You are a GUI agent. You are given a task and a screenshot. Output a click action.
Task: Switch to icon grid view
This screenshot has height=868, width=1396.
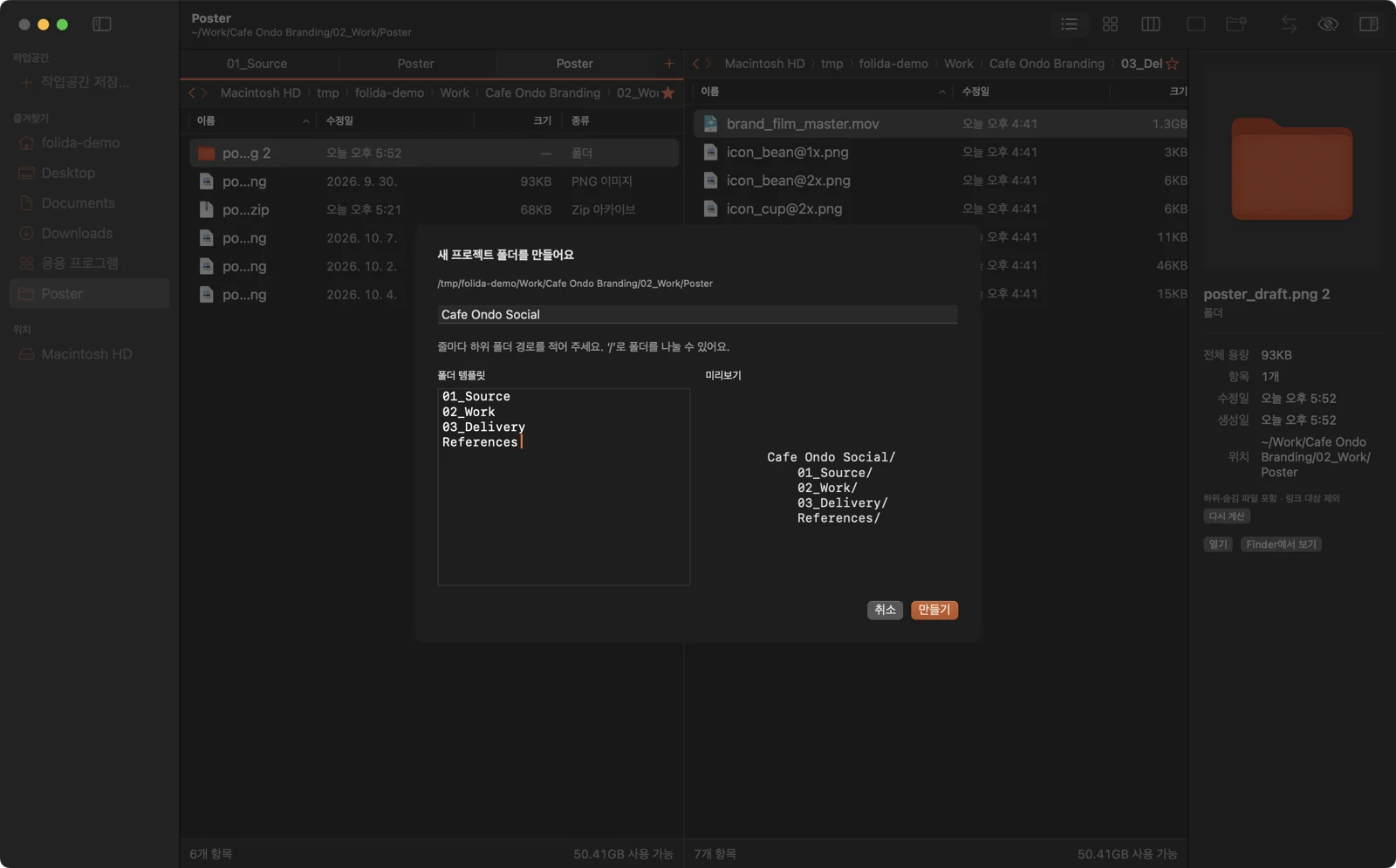(1110, 24)
